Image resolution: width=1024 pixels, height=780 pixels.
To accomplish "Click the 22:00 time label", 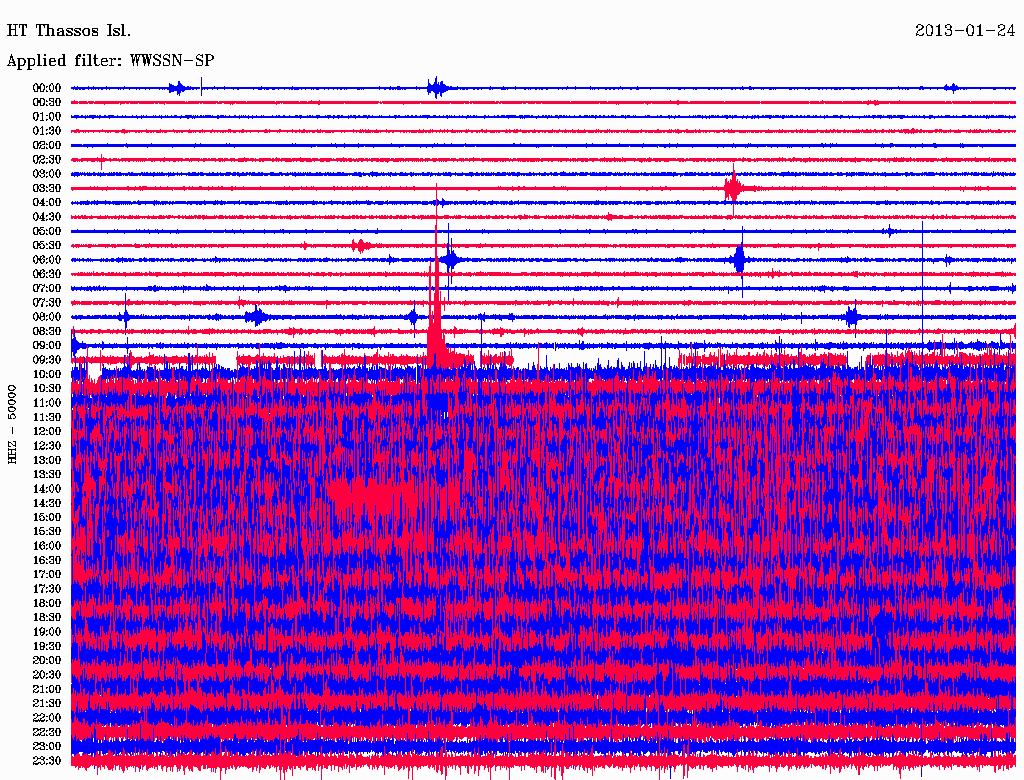I will coord(47,717).
